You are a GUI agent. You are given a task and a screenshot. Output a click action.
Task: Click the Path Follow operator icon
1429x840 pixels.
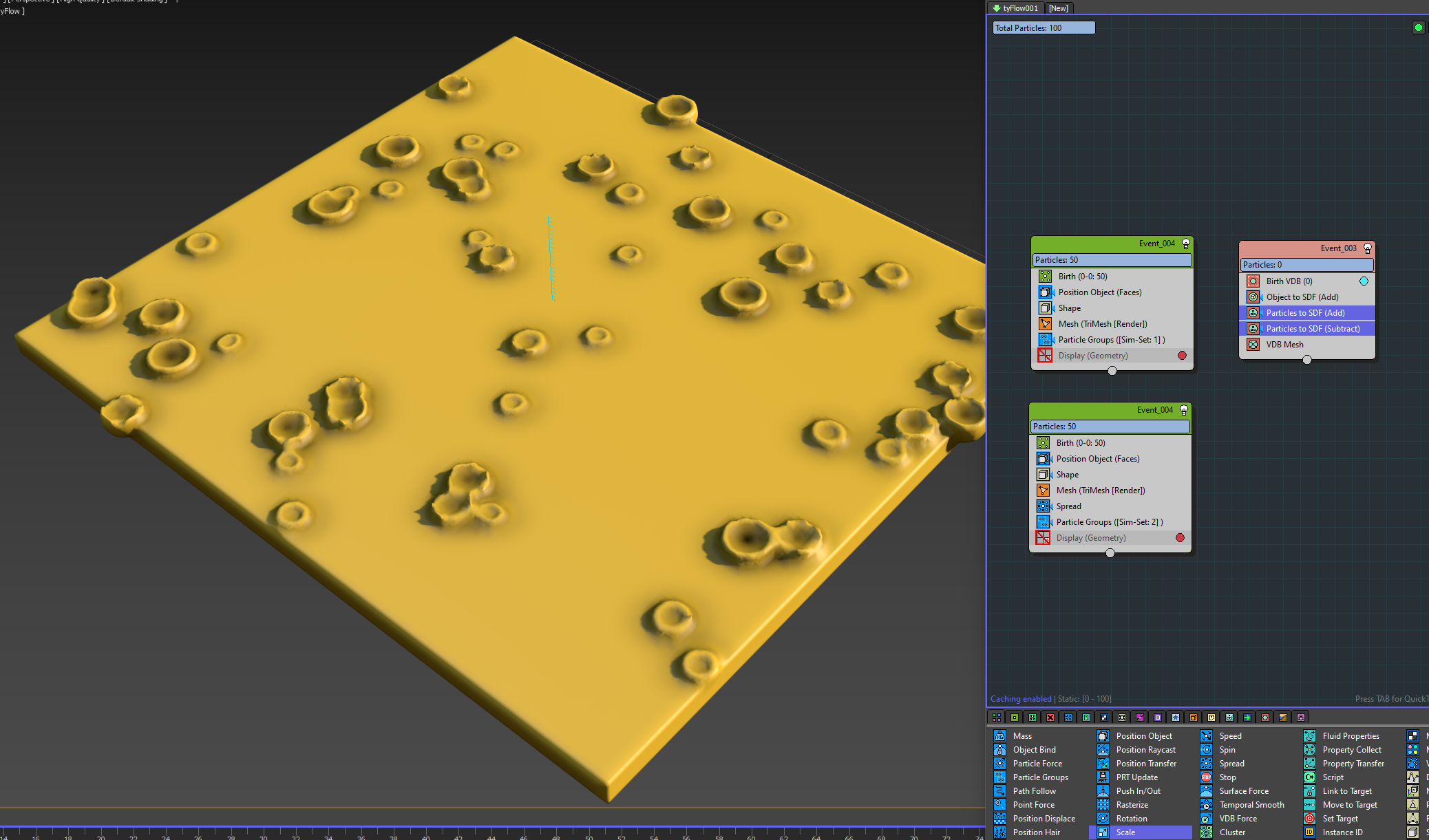999,791
